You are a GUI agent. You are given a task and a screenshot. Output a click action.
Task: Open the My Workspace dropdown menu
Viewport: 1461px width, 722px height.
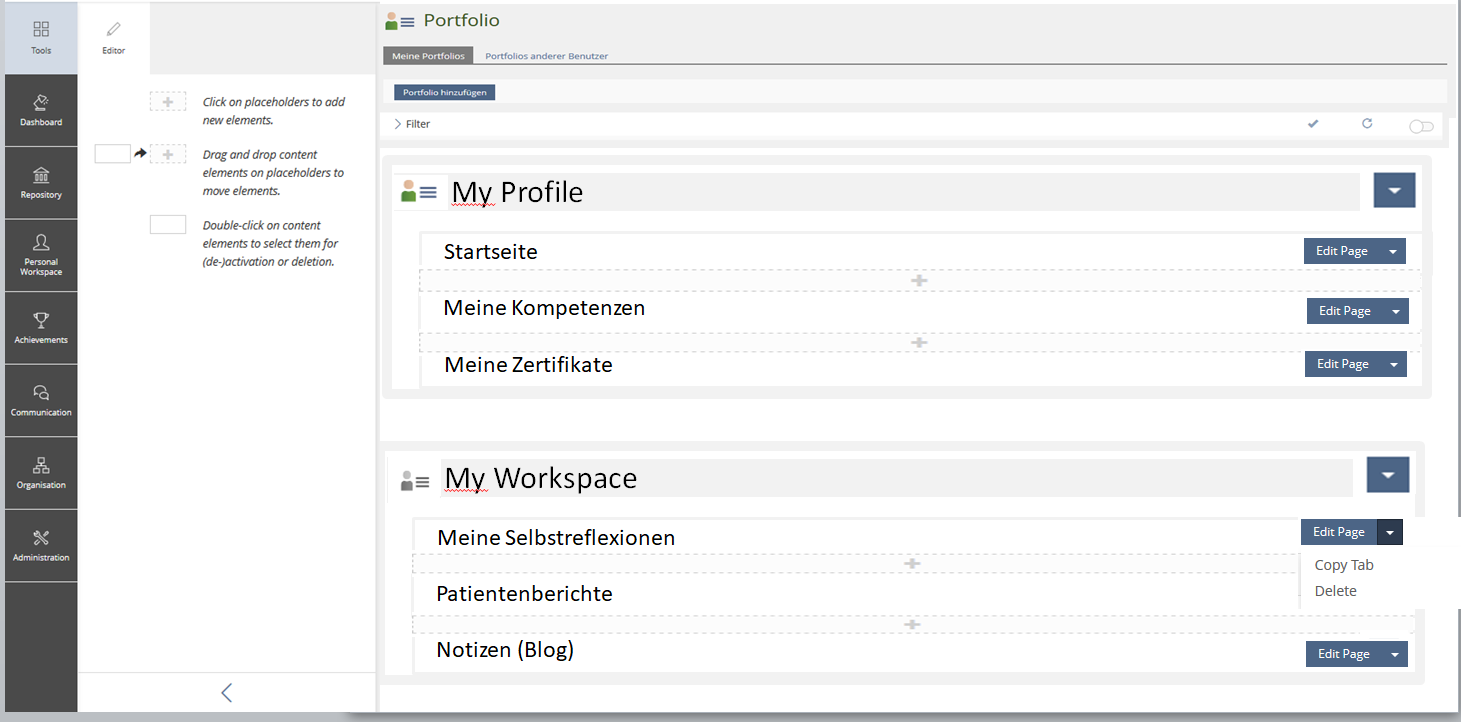tap(1387, 475)
